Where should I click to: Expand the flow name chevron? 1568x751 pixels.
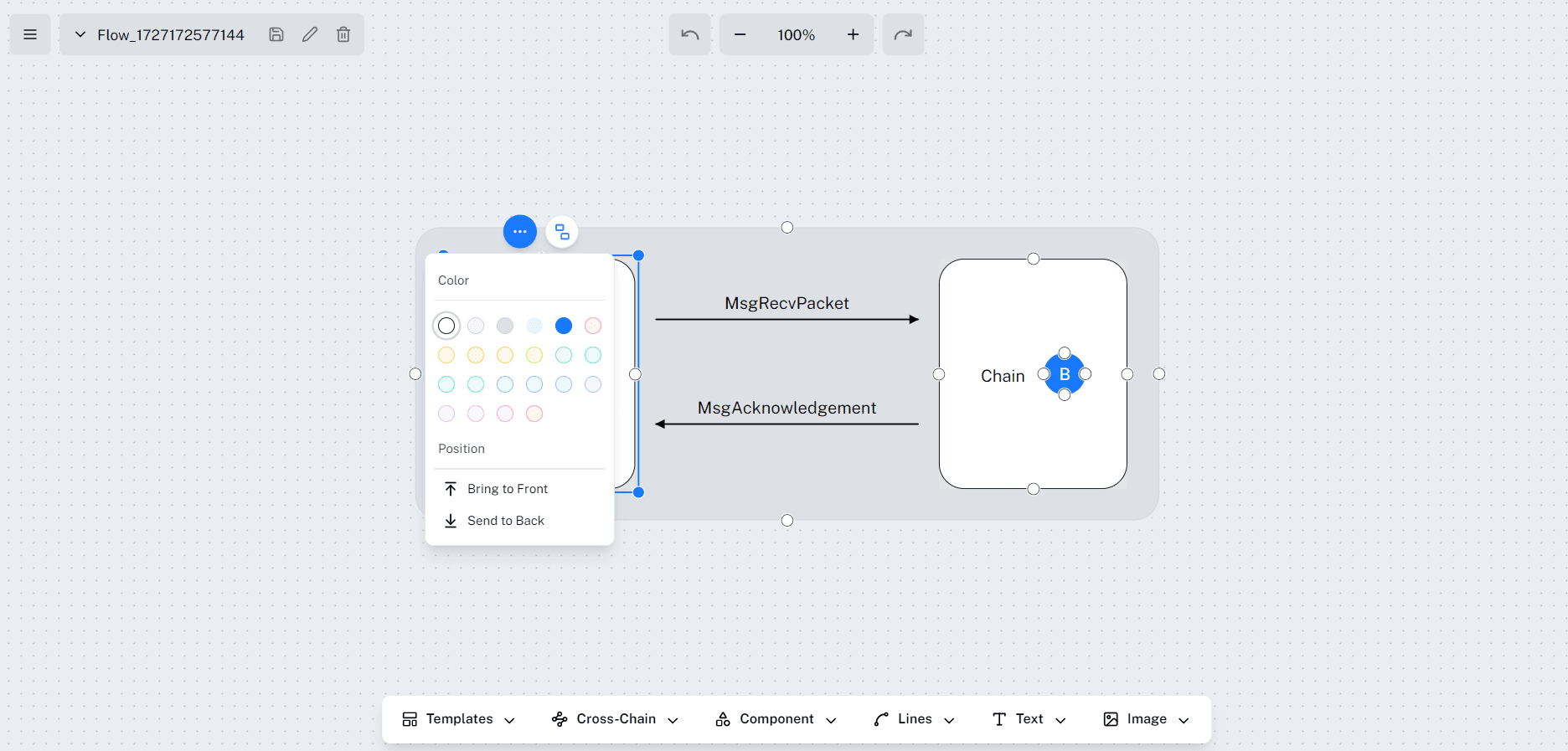click(80, 34)
